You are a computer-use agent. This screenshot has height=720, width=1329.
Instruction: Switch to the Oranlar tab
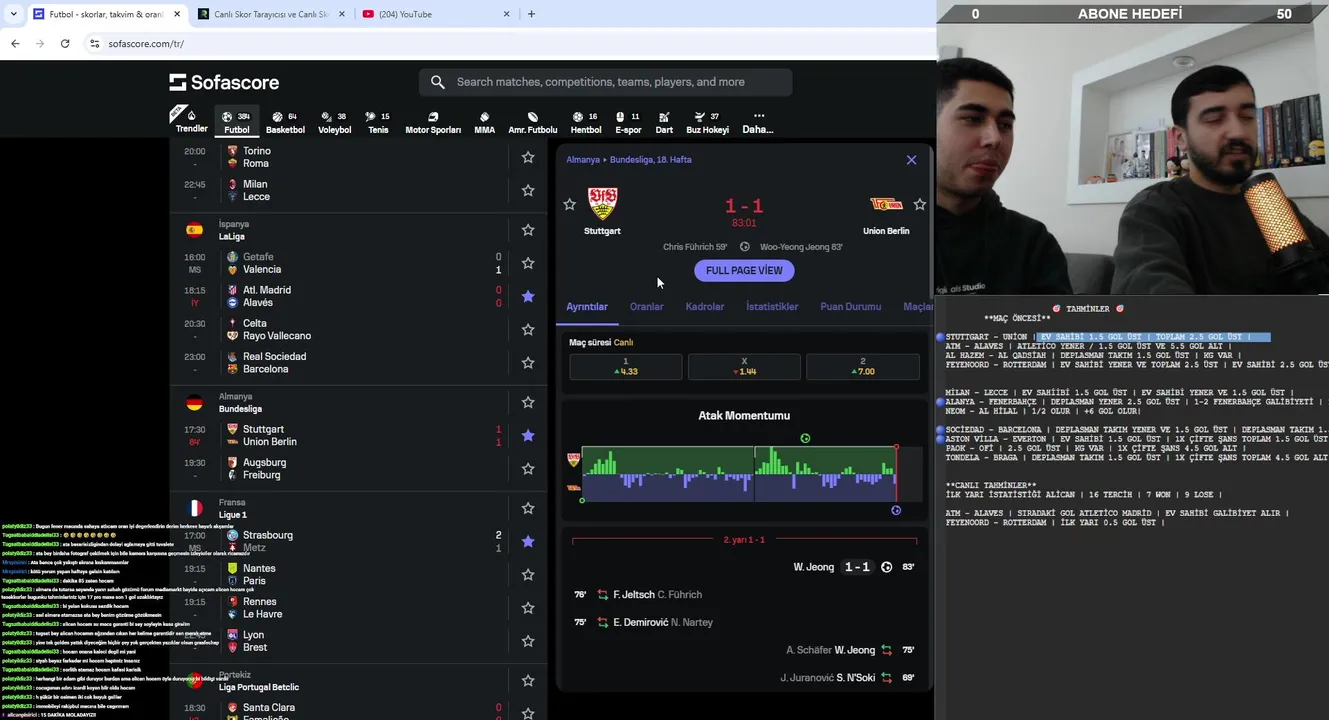point(646,307)
